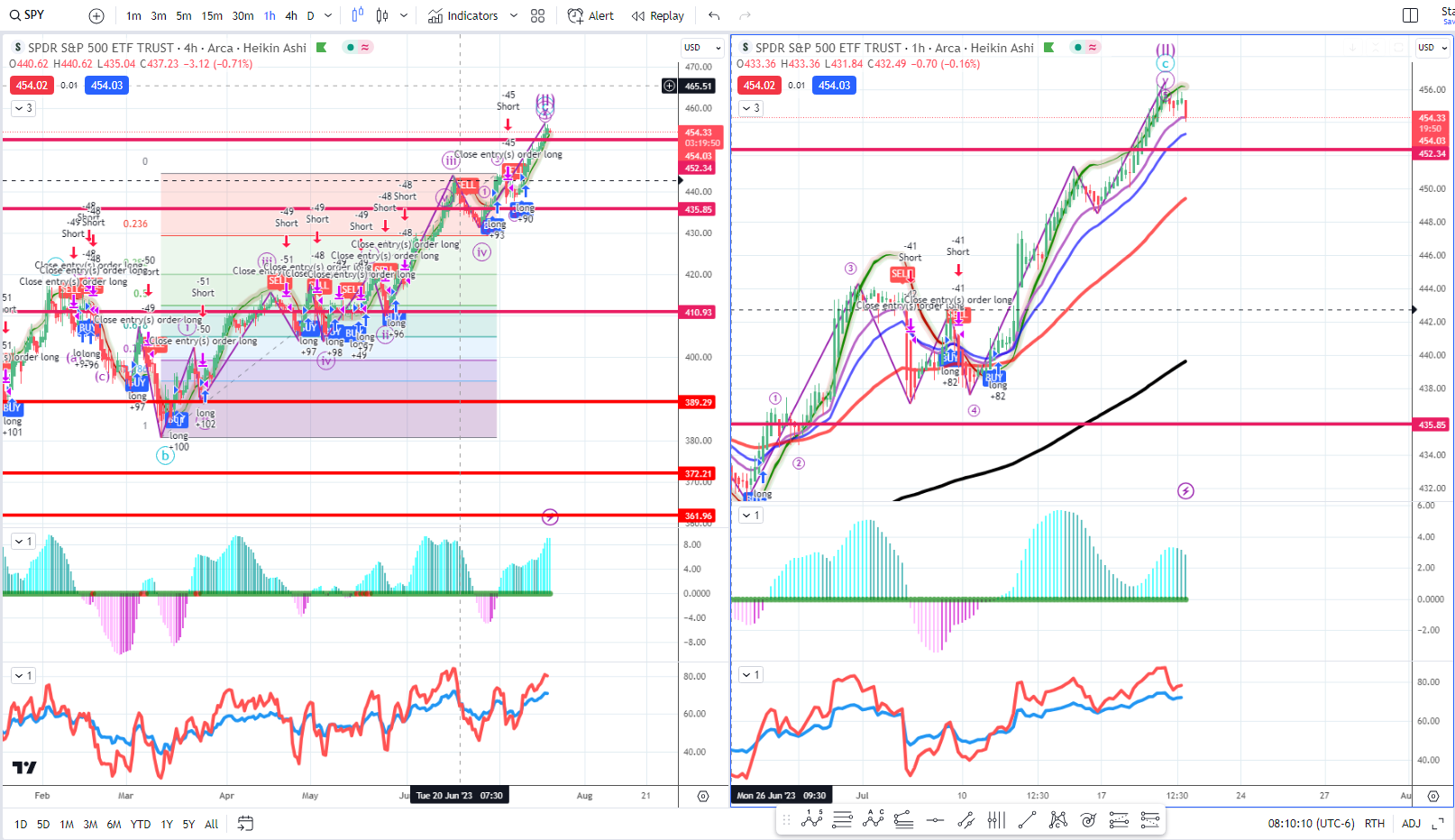Select 1D date range
The width and height of the screenshot is (1455, 840).
coord(21,824)
